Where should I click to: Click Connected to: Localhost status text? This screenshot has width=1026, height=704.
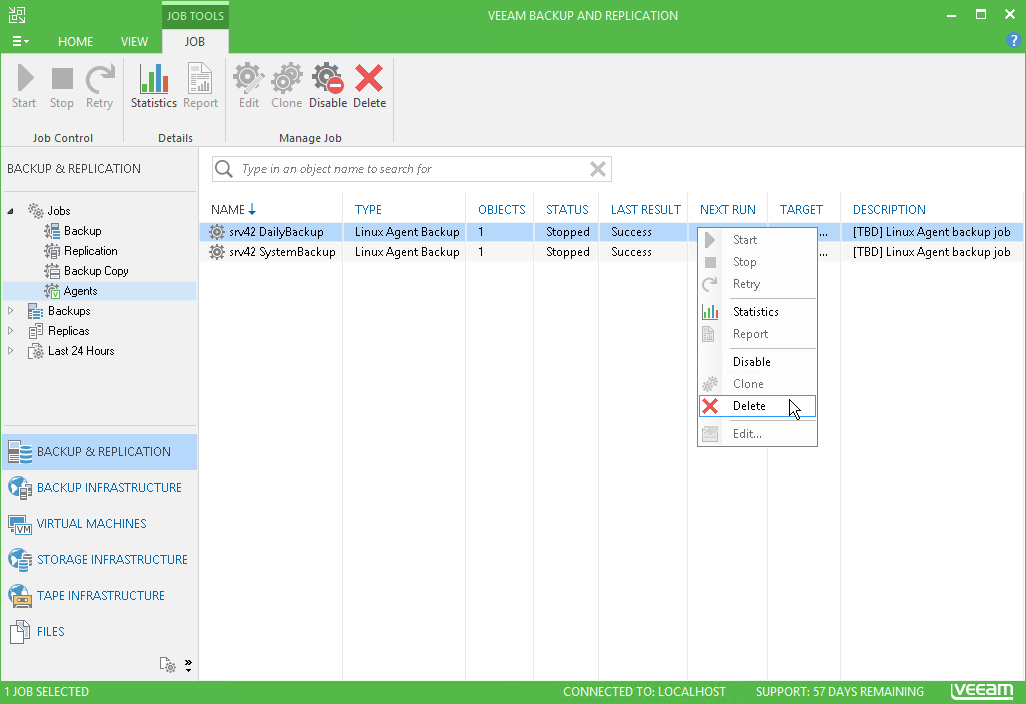click(645, 692)
